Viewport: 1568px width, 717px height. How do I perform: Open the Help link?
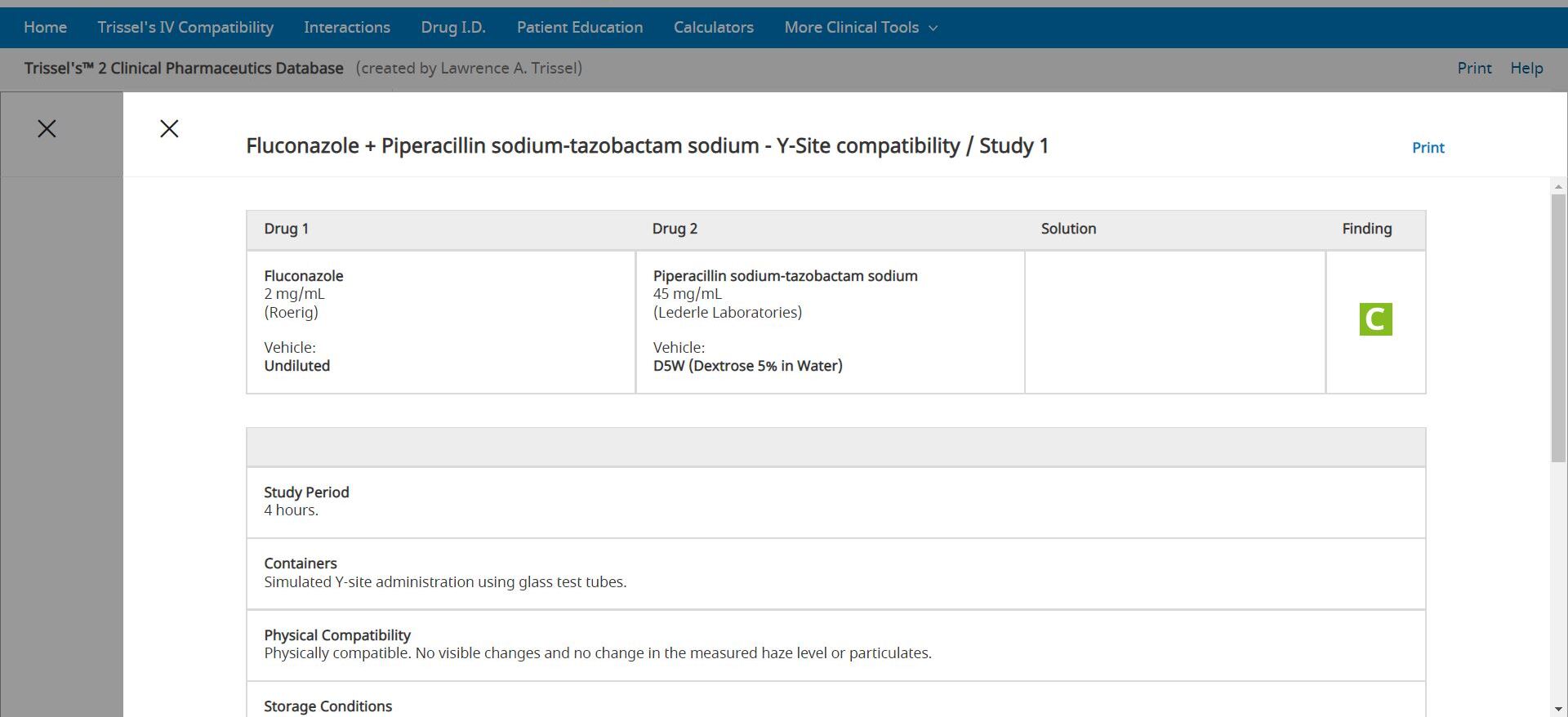point(1526,69)
